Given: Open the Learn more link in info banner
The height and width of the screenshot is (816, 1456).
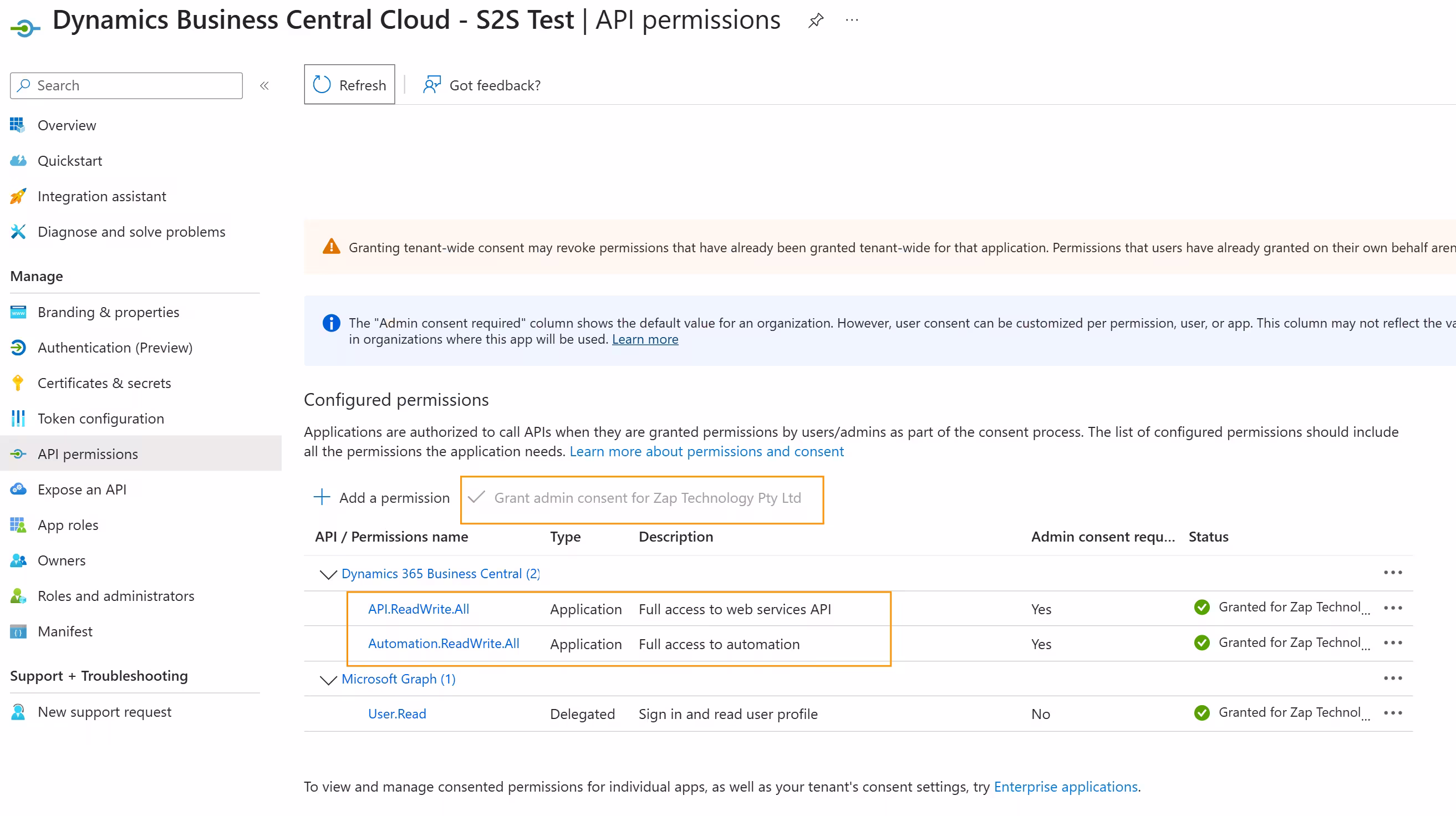Looking at the screenshot, I should 645,339.
